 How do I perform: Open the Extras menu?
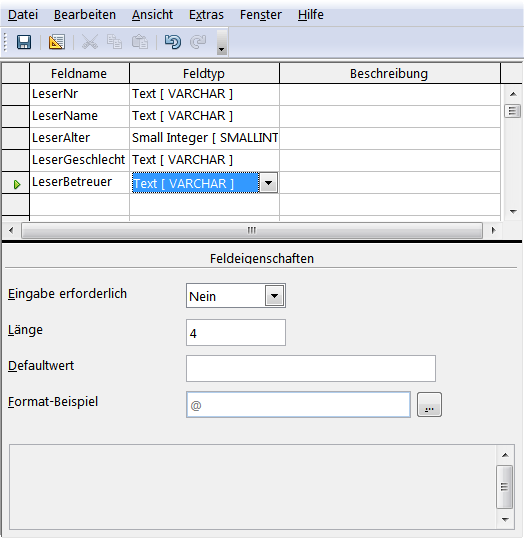pyautogui.click(x=206, y=15)
